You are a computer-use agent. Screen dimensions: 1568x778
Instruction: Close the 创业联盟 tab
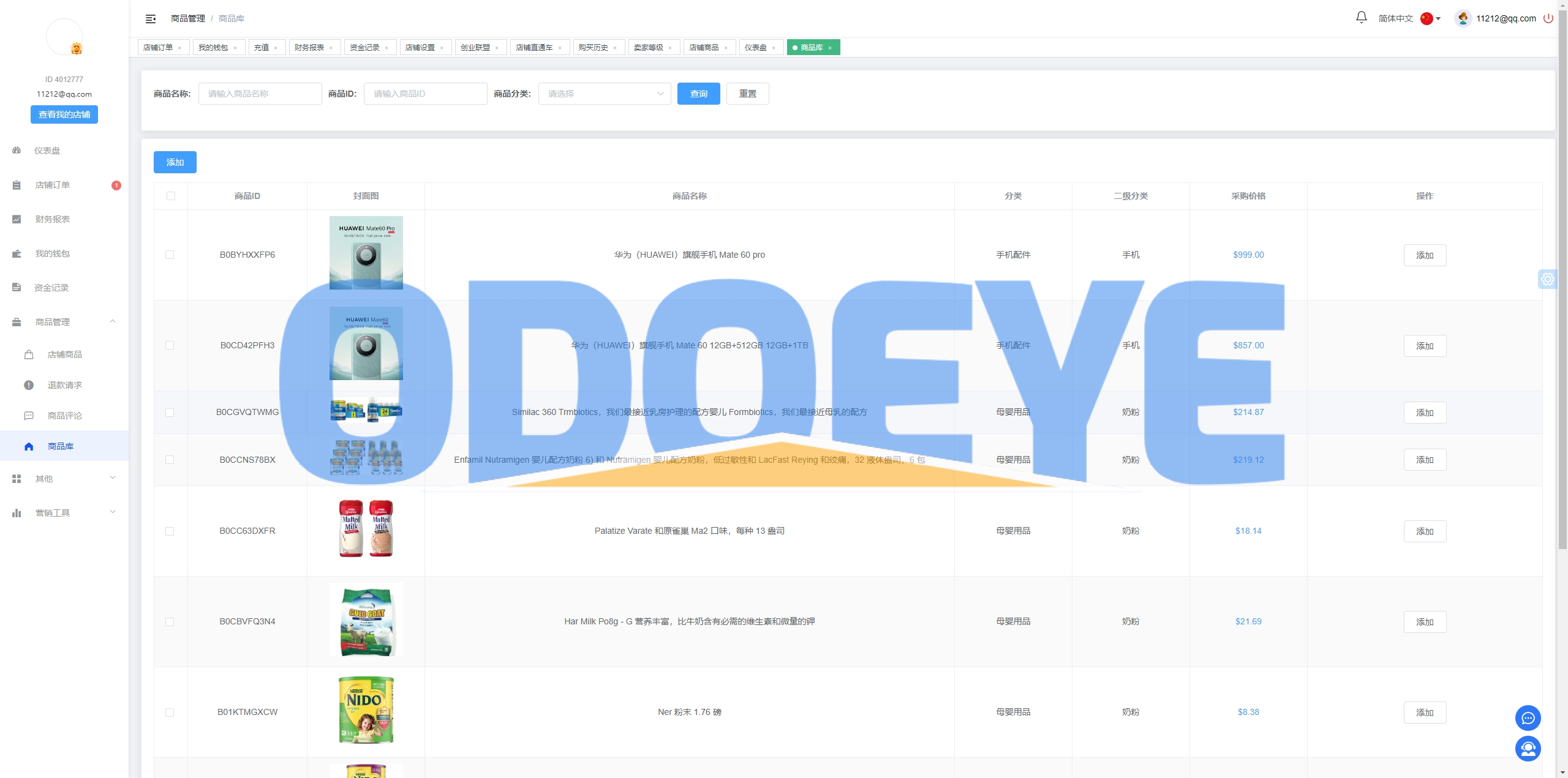(x=497, y=48)
